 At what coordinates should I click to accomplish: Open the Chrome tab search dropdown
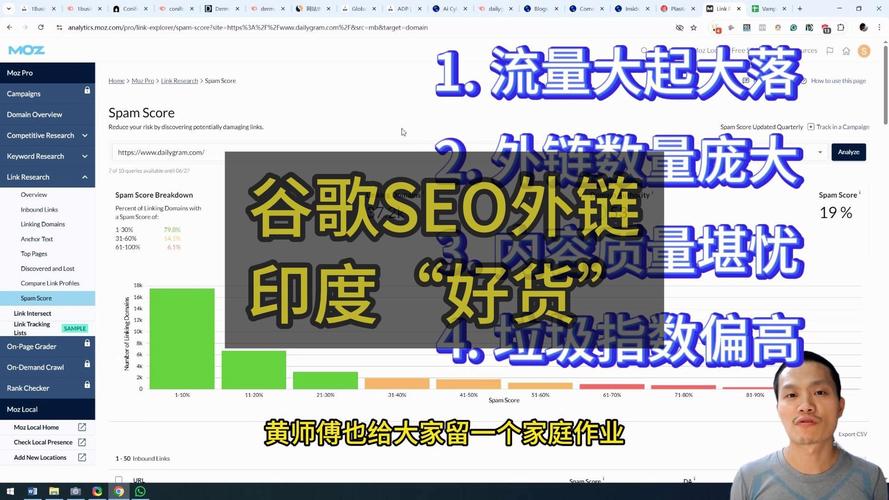click(x=9, y=9)
